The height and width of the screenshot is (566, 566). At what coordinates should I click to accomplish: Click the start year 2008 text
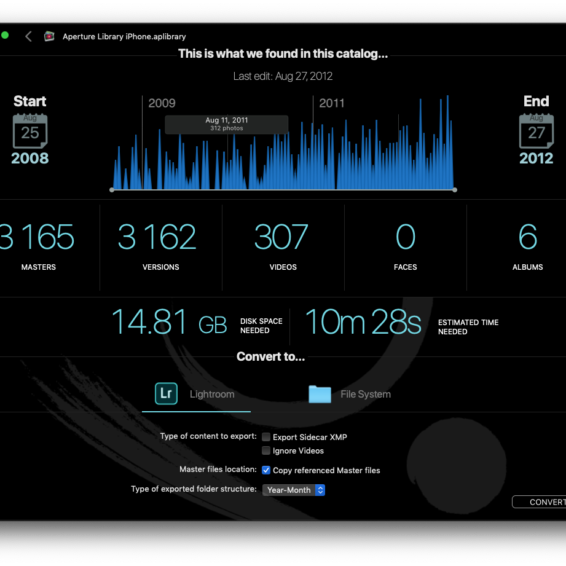pos(30,158)
